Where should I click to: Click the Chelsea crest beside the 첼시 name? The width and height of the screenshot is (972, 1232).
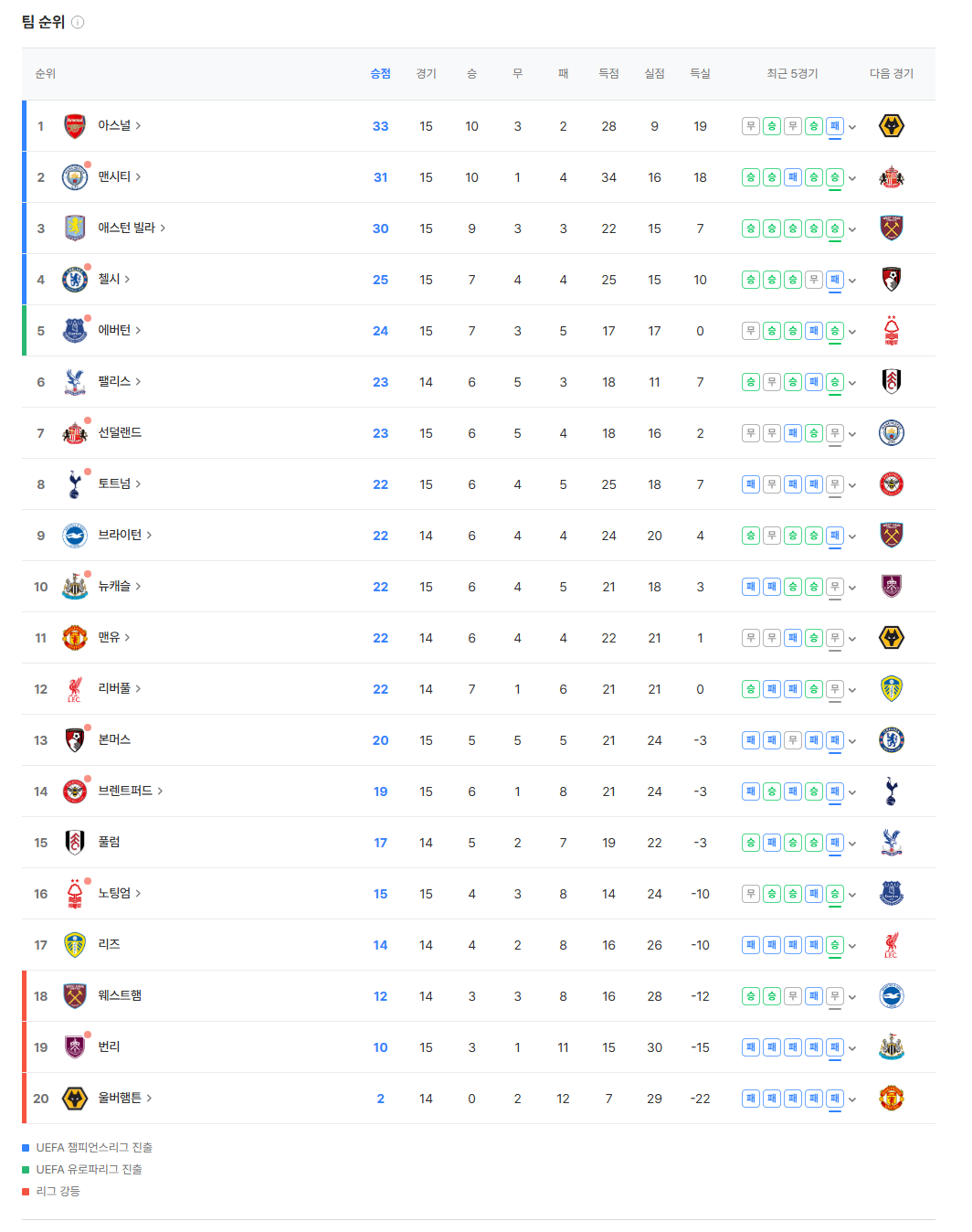click(x=75, y=280)
